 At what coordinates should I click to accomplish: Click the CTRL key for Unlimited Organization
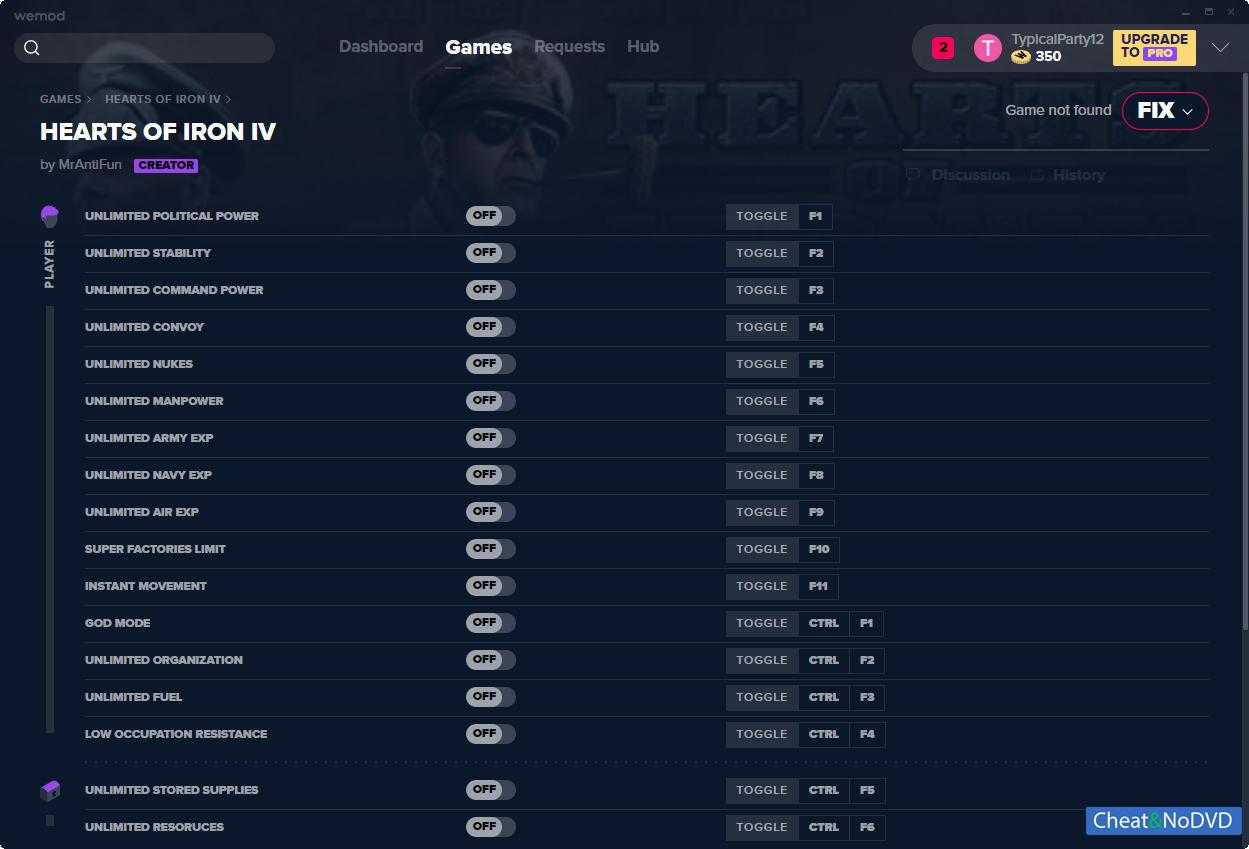click(x=824, y=660)
